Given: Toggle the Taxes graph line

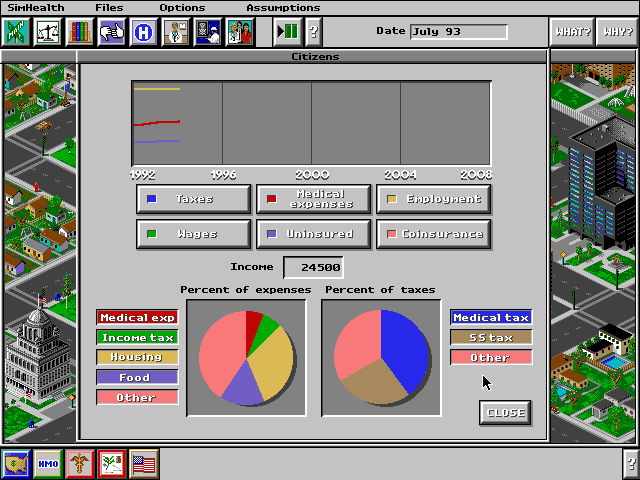Looking at the screenshot, I should coord(194,199).
